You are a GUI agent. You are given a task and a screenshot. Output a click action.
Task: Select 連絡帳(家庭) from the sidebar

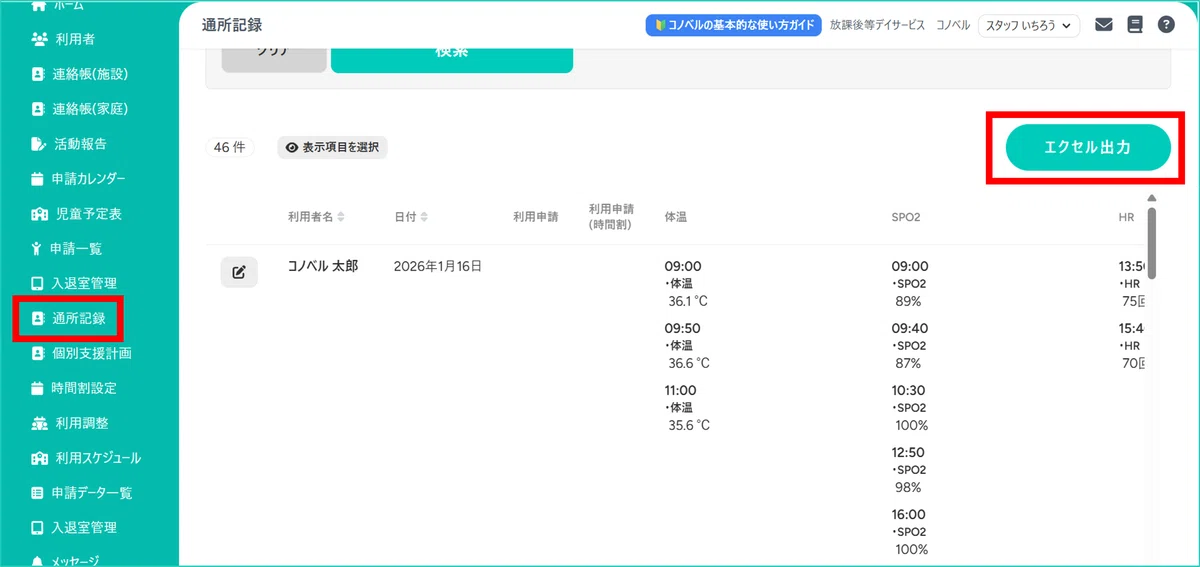(x=89, y=109)
